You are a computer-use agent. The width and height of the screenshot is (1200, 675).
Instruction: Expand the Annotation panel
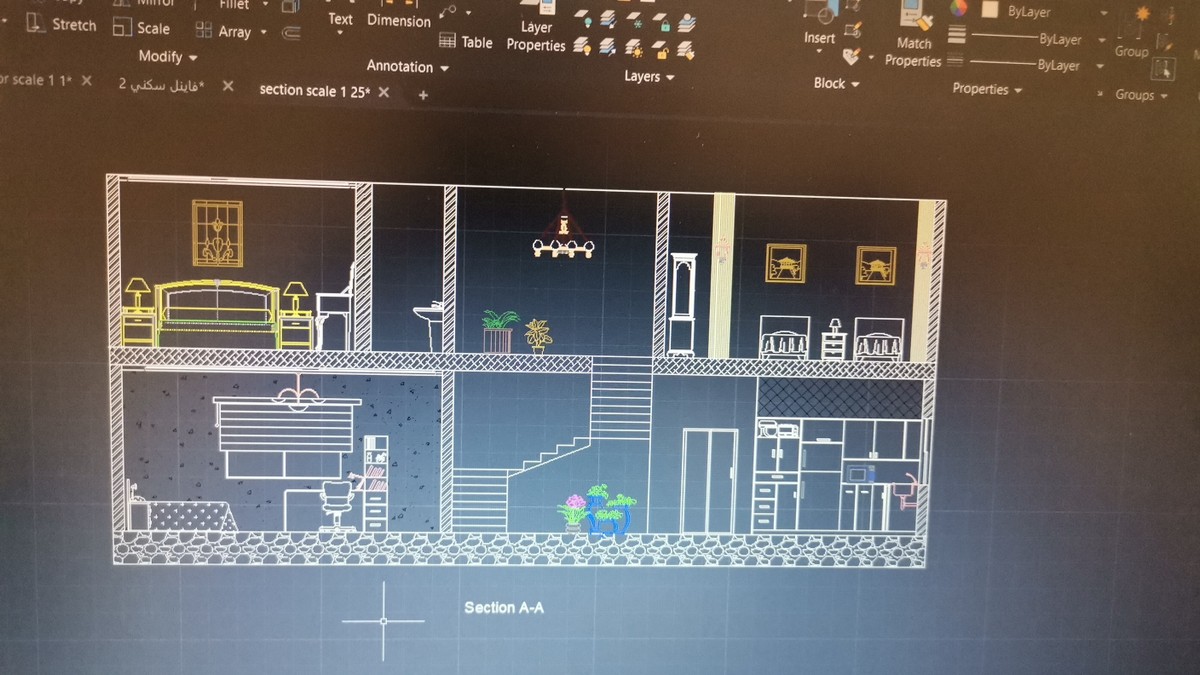[407, 67]
